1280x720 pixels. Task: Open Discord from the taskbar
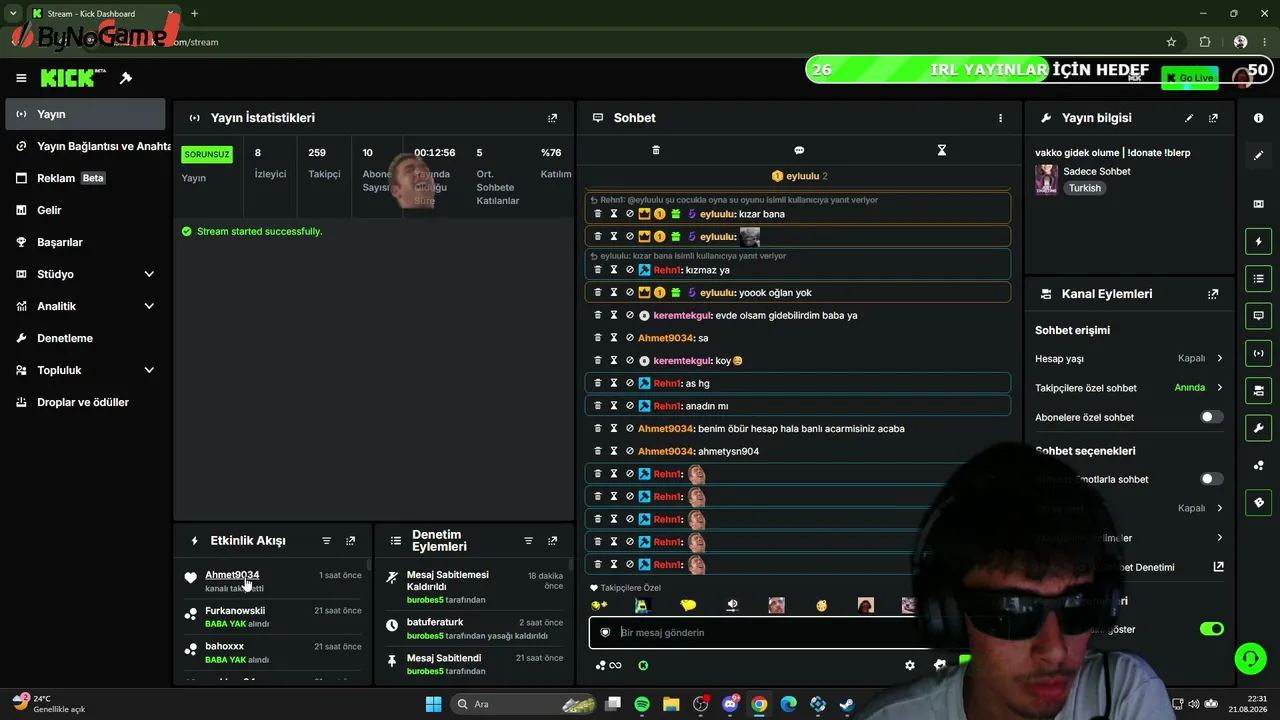pos(730,704)
